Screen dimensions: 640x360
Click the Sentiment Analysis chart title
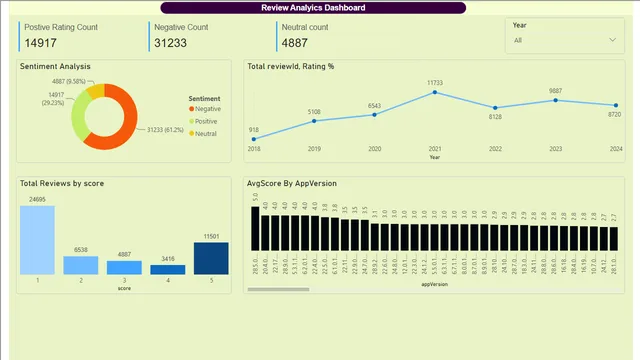click(x=55, y=66)
